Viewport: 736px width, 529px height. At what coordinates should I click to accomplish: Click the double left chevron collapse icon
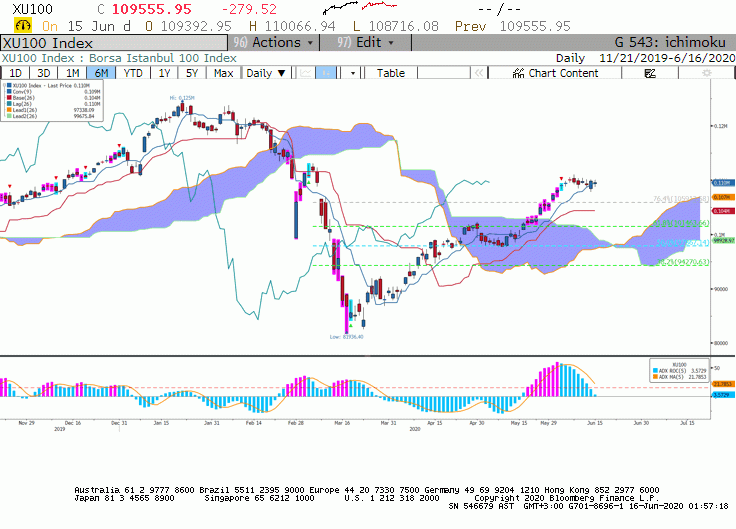click(479, 73)
